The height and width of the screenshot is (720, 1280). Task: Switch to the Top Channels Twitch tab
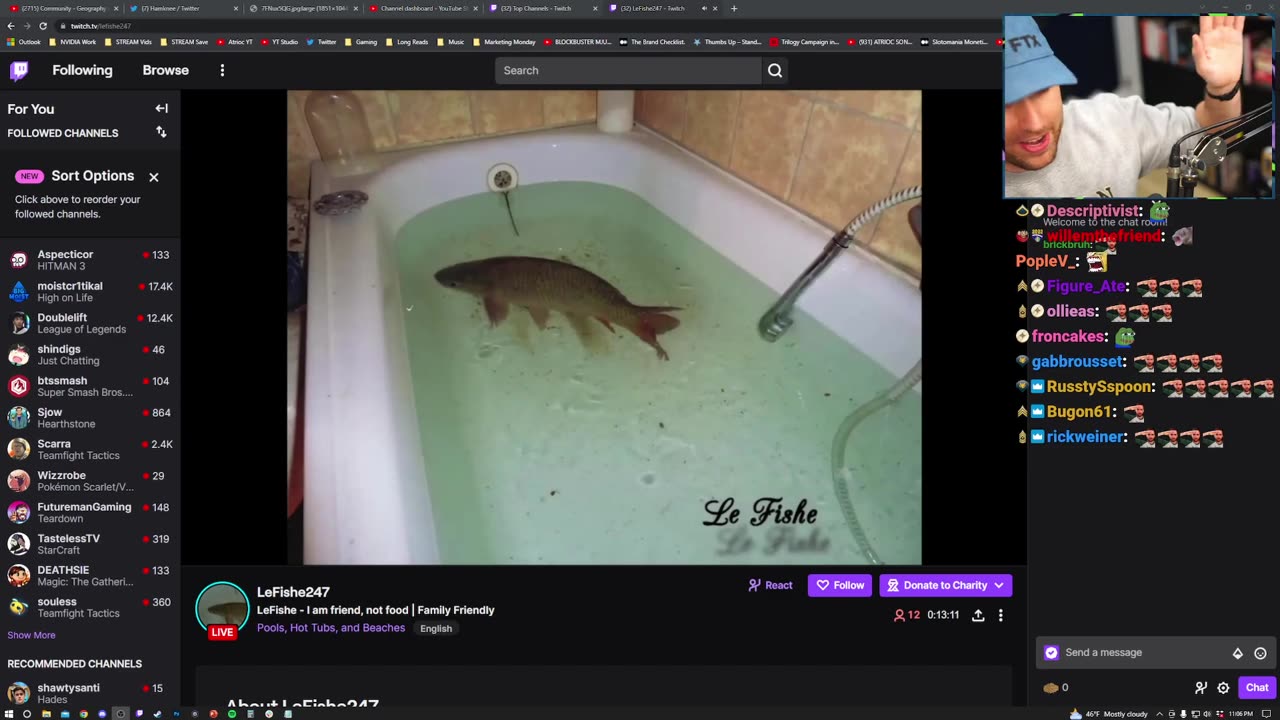pos(543,8)
